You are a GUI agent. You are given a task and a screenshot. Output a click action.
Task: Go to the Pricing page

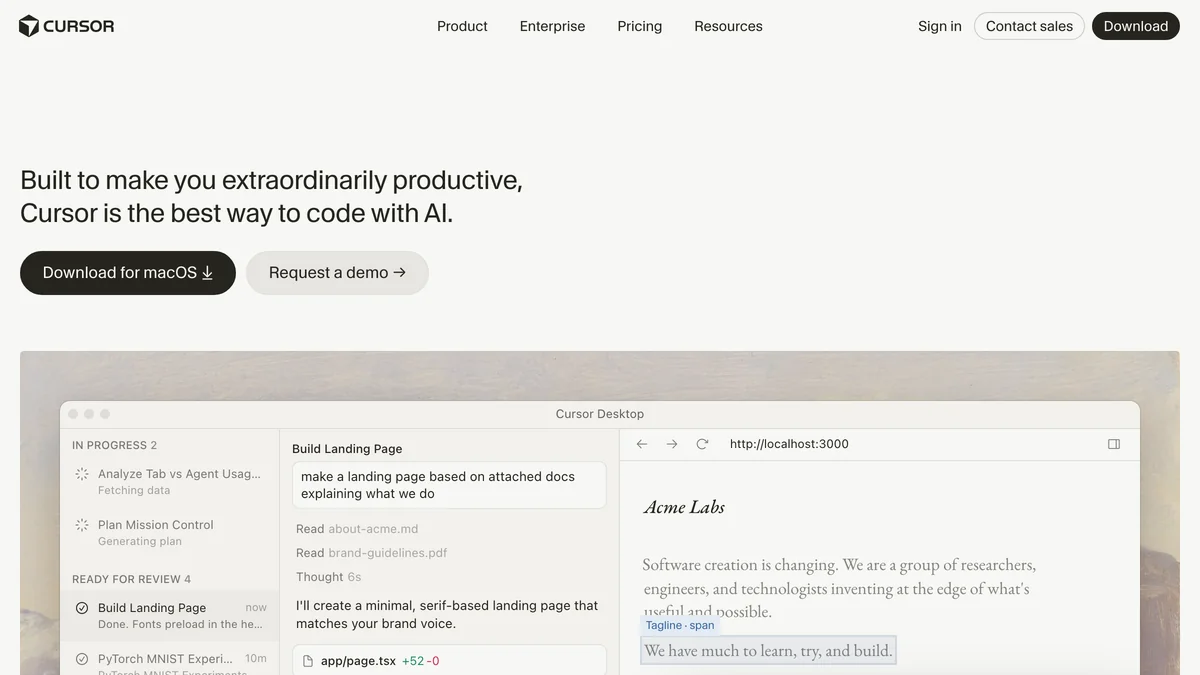point(640,26)
